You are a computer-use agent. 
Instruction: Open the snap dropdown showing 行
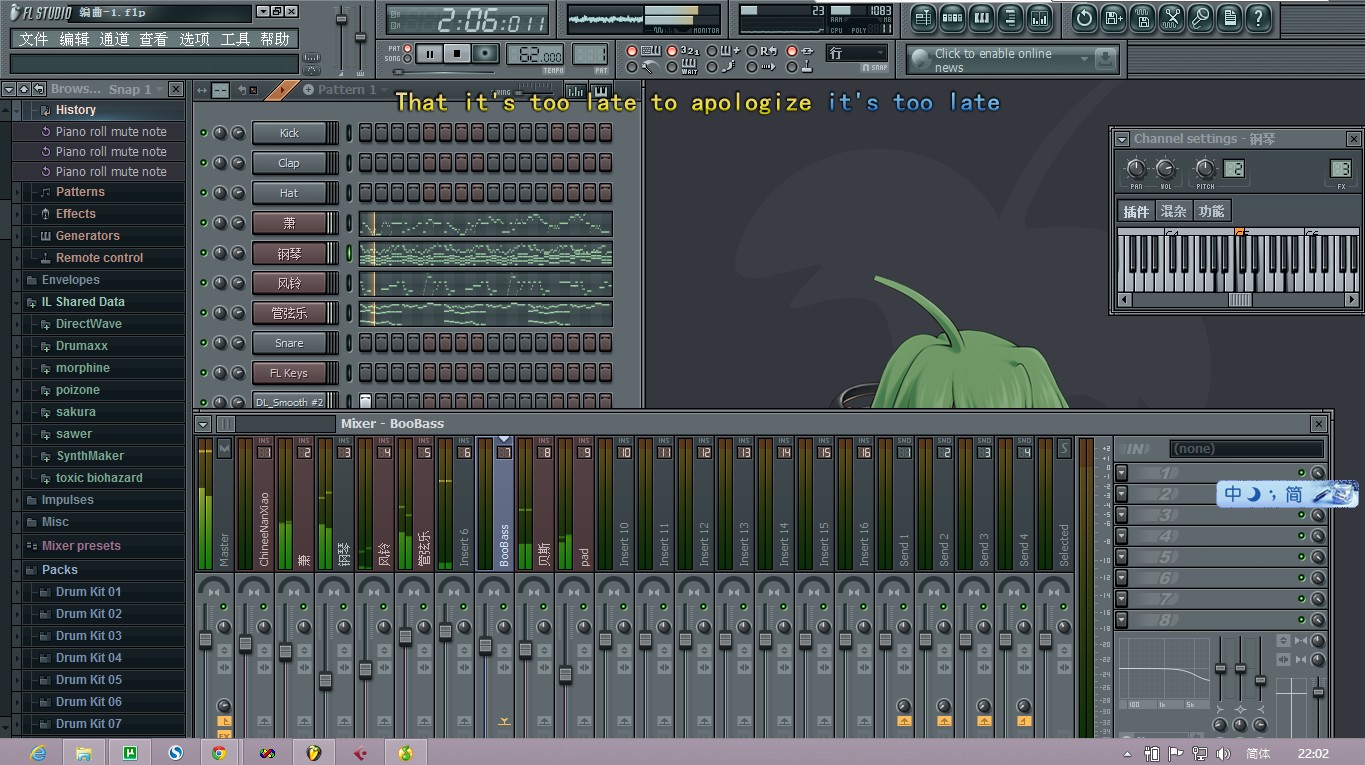(857, 53)
